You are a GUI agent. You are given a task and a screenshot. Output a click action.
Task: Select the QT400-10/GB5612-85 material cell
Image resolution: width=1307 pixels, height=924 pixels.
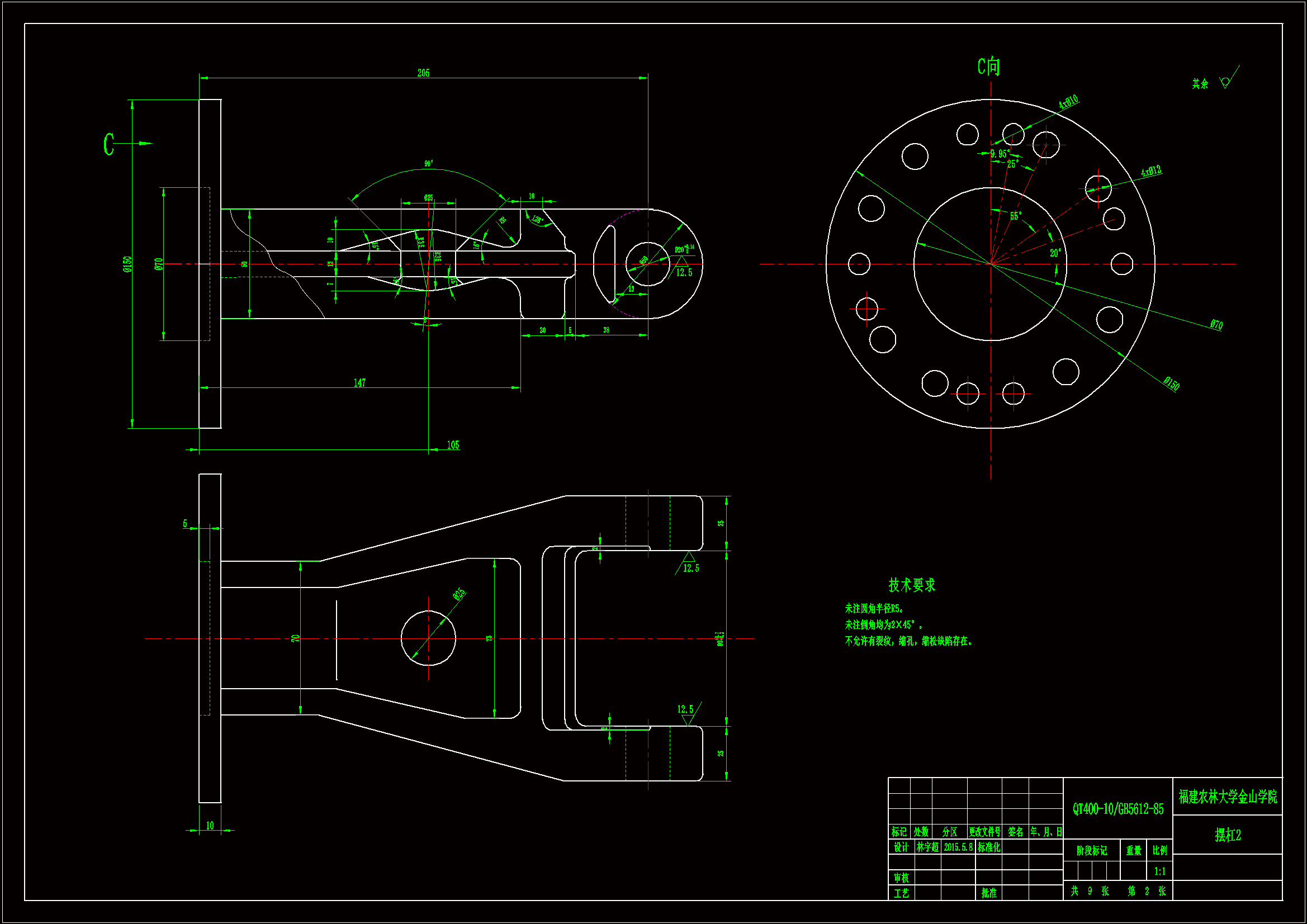click(1117, 809)
